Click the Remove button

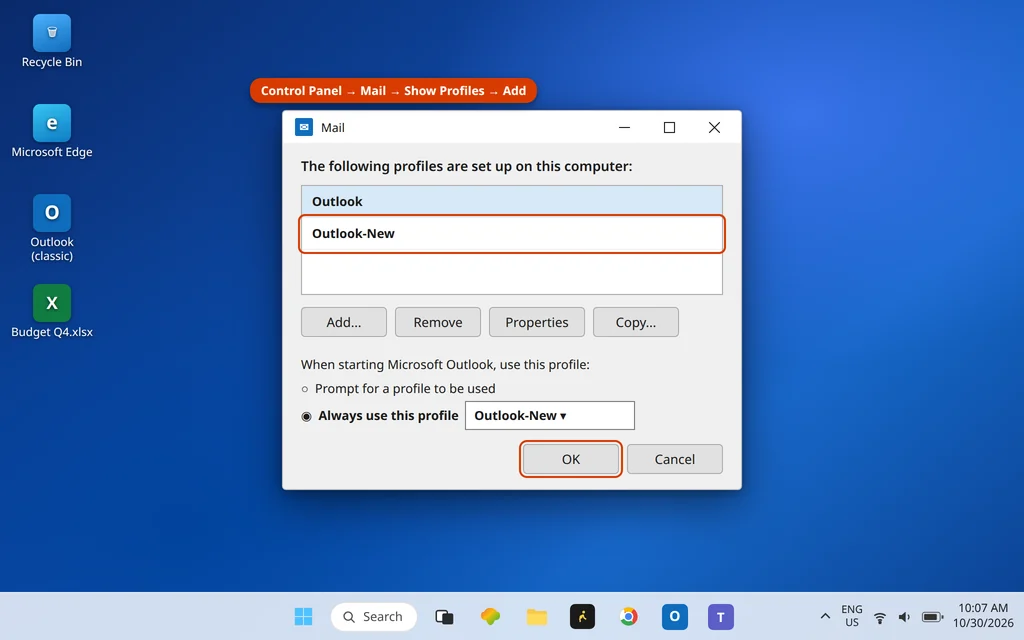438,322
